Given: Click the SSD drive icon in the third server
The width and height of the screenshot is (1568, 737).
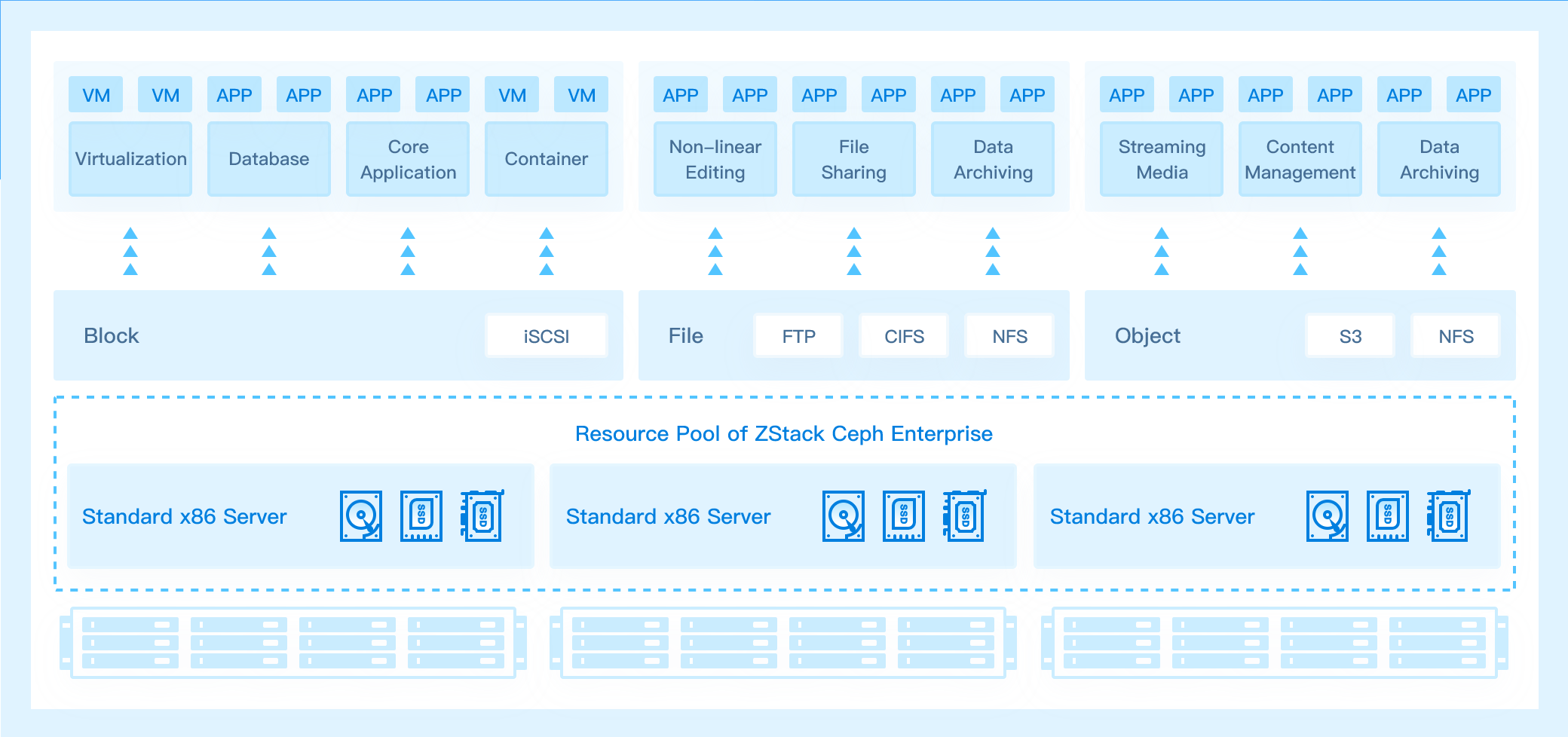Looking at the screenshot, I should [1388, 516].
